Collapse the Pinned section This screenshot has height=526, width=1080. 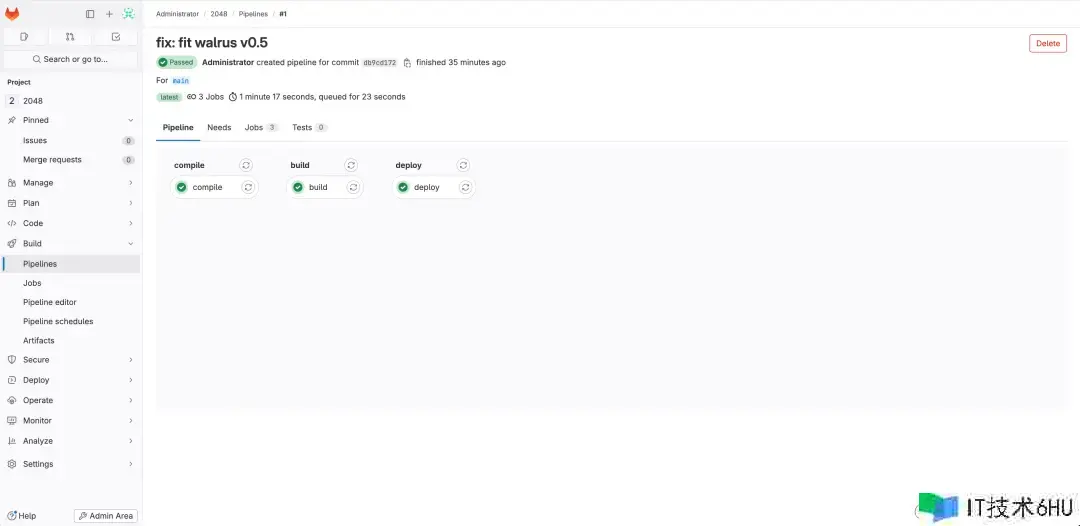pos(131,120)
